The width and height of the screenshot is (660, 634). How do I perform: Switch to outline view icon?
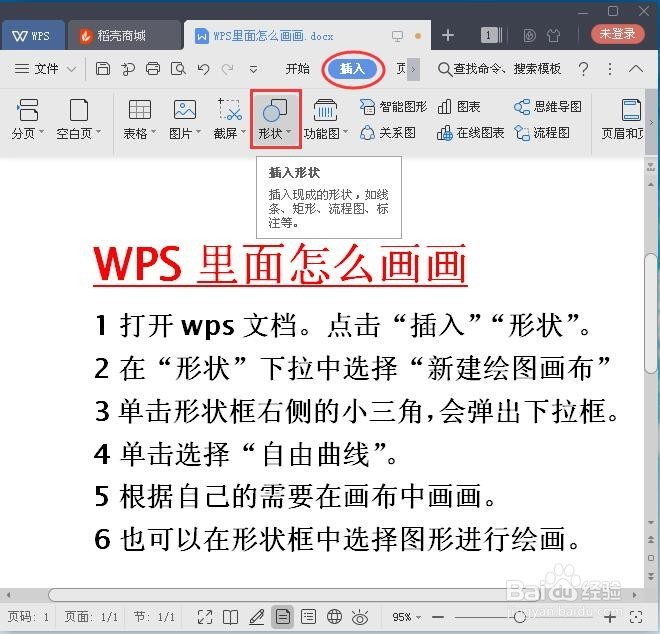click(x=309, y=617)
